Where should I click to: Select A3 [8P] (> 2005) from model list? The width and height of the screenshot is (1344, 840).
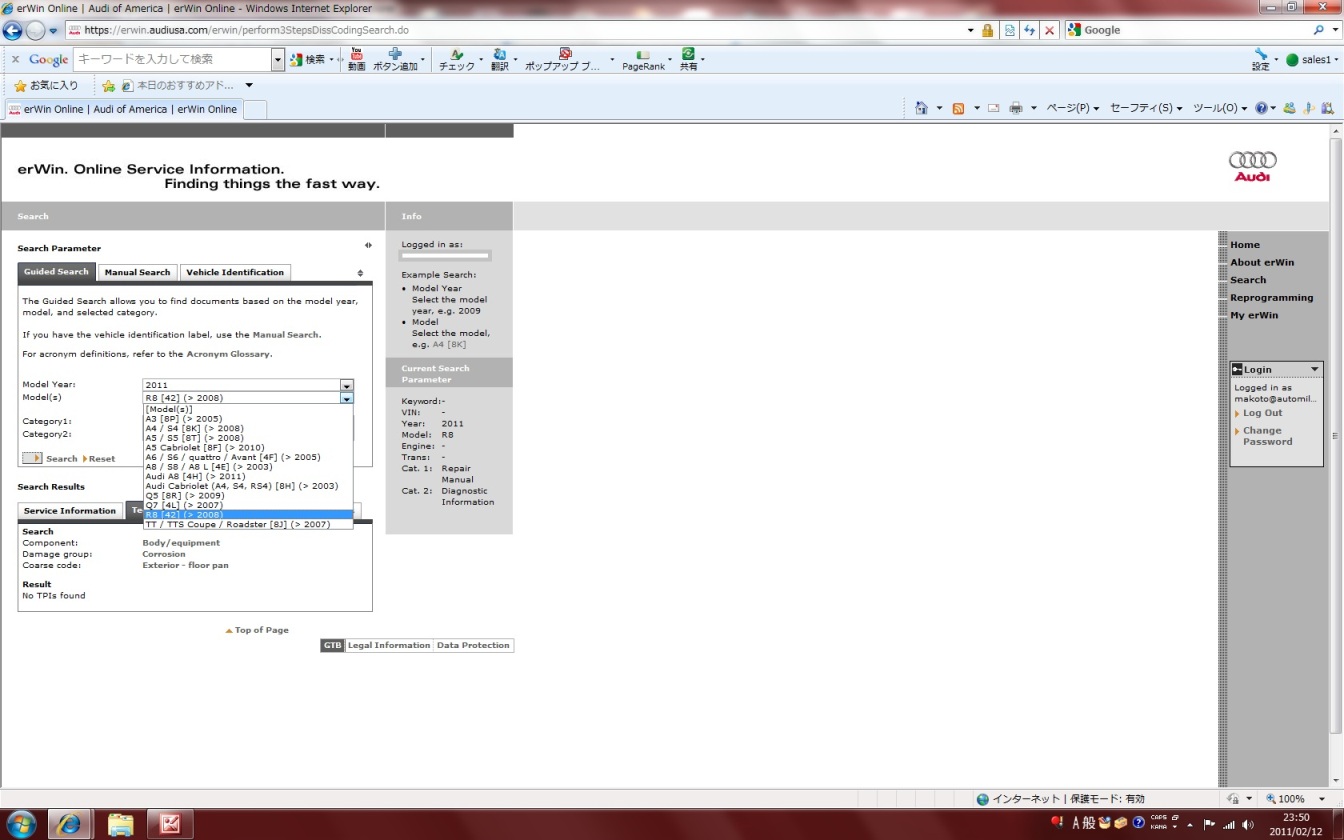tap(248, 419)
